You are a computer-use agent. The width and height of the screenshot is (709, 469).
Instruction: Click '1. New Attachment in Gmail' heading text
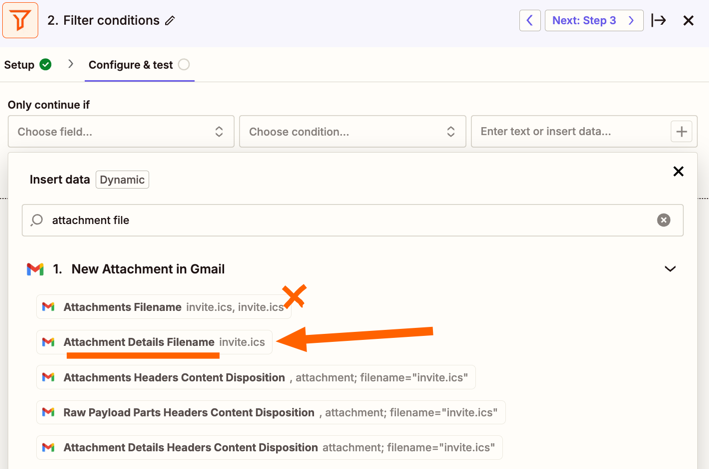[139, 269]
